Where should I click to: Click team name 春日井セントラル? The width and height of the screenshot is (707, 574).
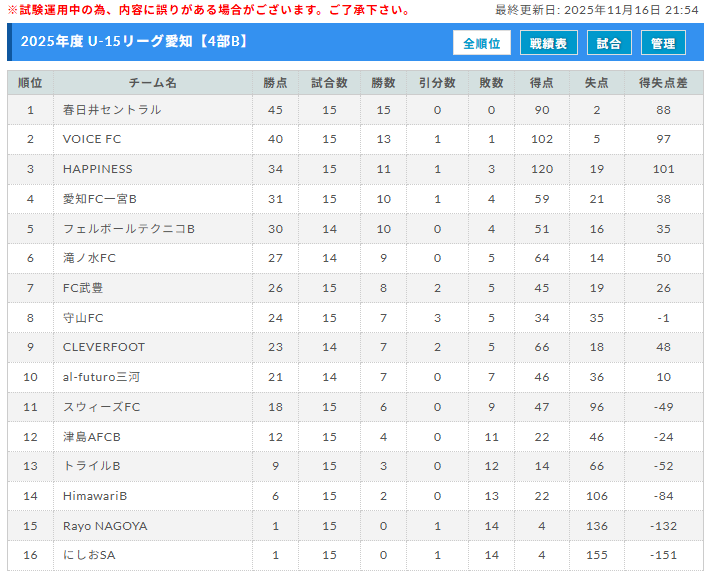pos(112,110)
